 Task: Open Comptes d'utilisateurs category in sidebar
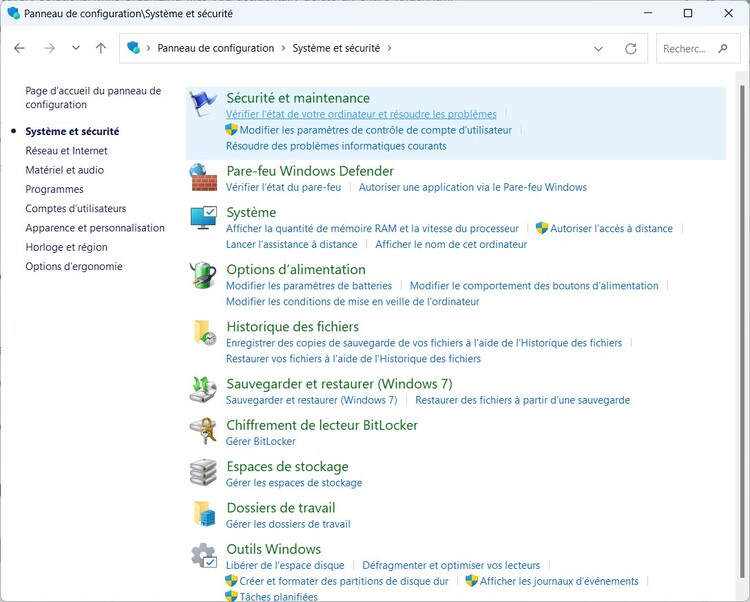click(x=76, y=208)
